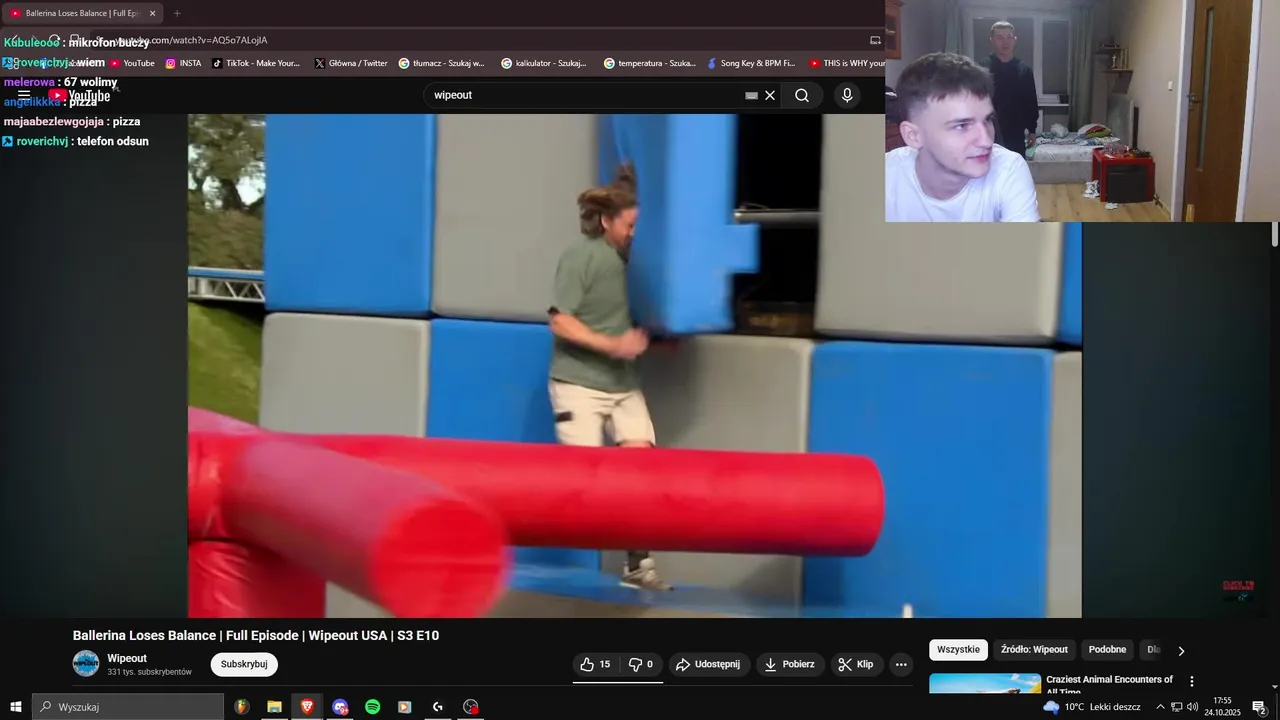Launch FL Studio from the taskbar
Viewport: 1280px width, 720px height.
pos(242,707)
